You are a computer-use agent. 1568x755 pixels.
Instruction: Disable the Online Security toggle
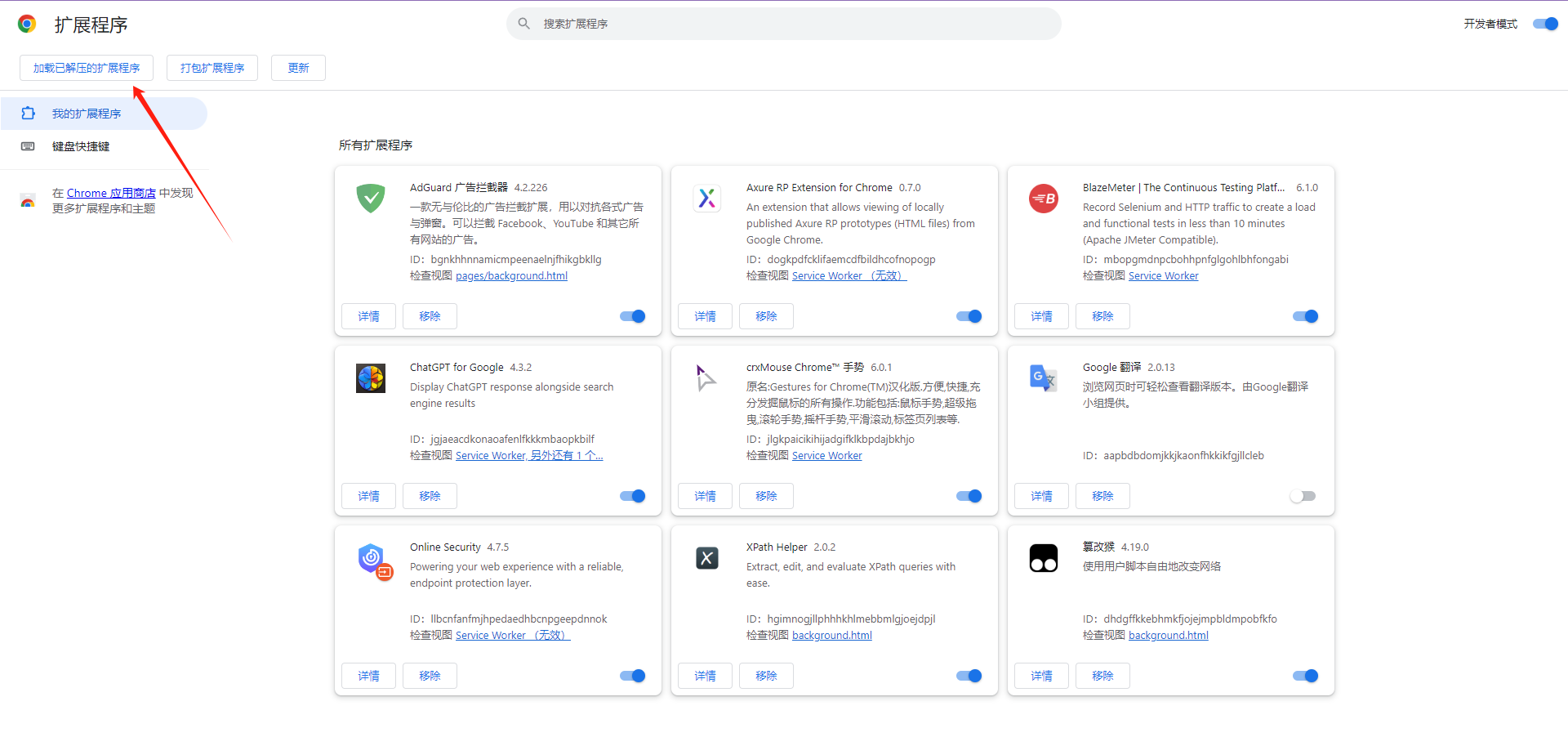click(x=633, y=676)
